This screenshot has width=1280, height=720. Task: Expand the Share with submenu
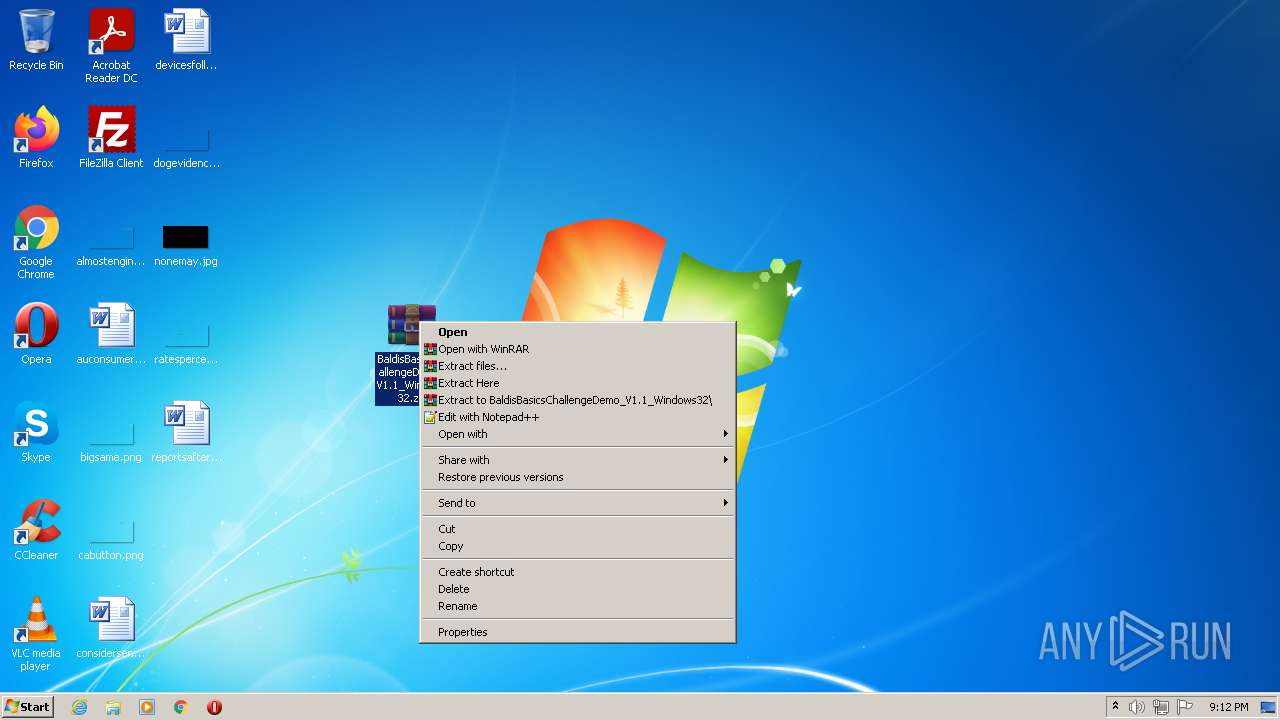point(578,460)
